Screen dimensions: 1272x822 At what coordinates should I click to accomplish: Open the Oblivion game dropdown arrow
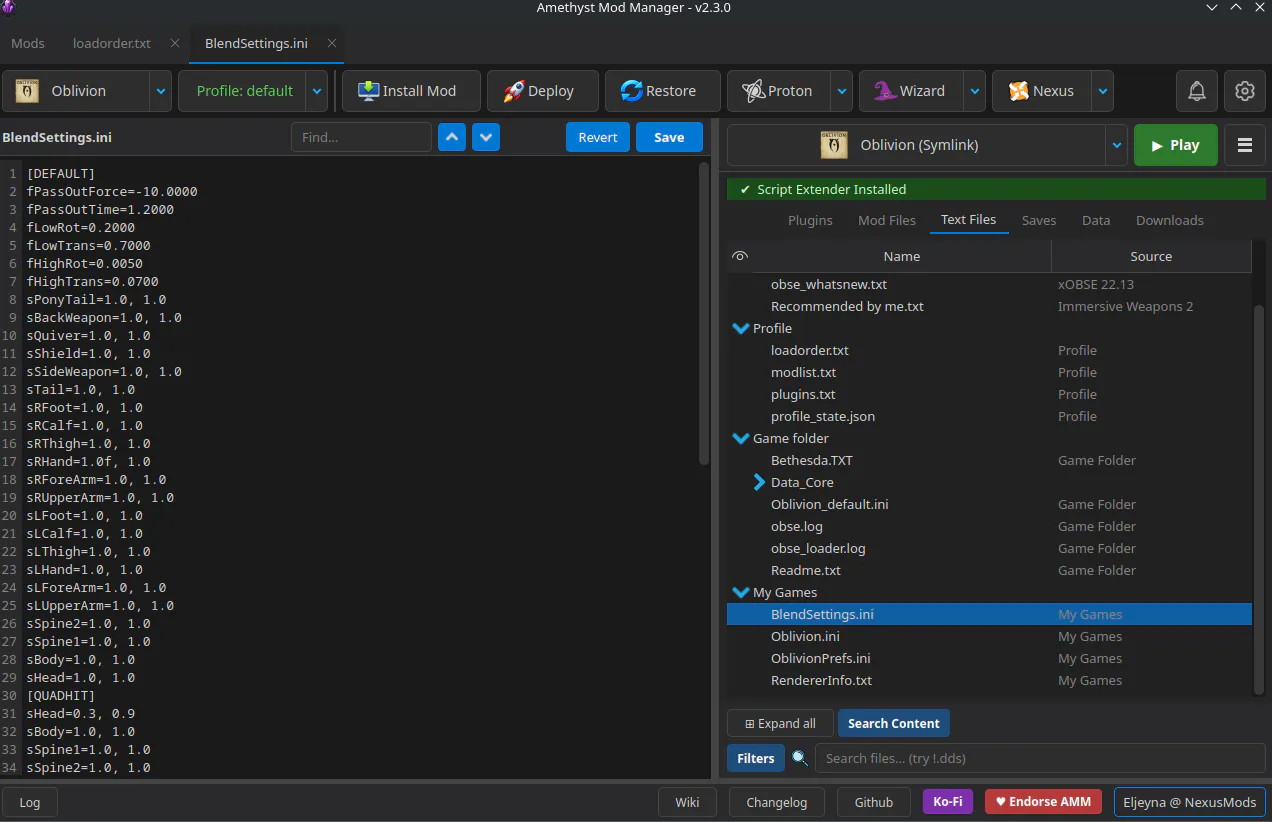click(160, 91)
